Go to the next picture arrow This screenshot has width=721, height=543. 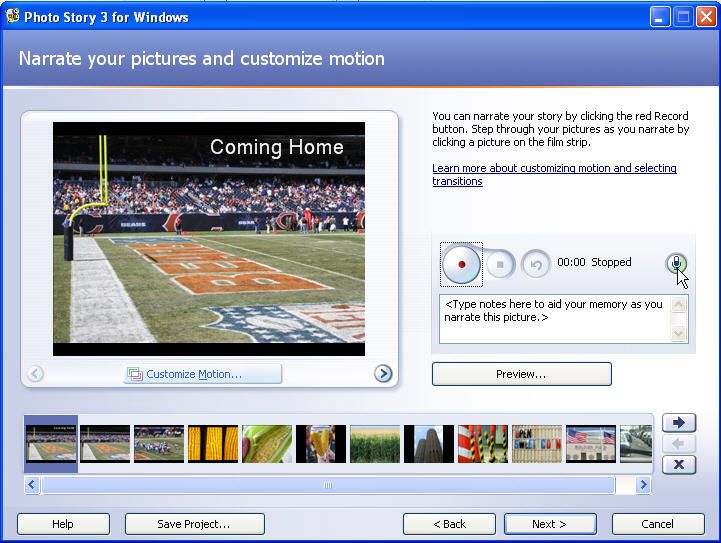coord(383,373)
